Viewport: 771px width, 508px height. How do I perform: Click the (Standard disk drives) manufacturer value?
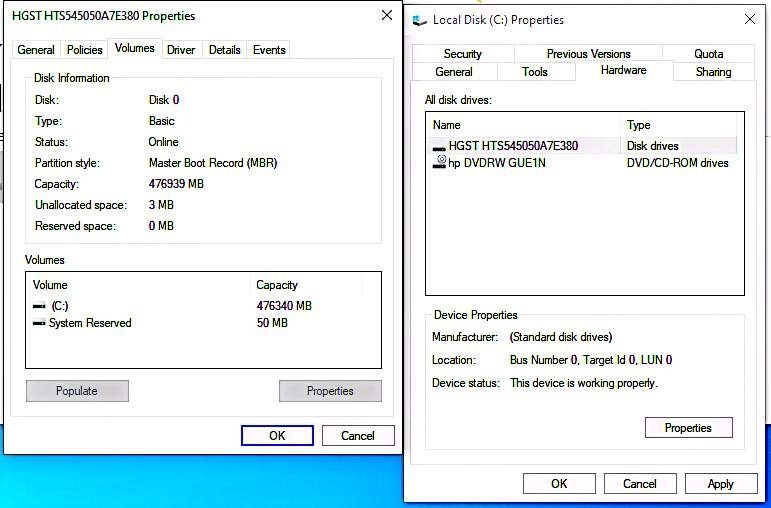tap(561, 337)
